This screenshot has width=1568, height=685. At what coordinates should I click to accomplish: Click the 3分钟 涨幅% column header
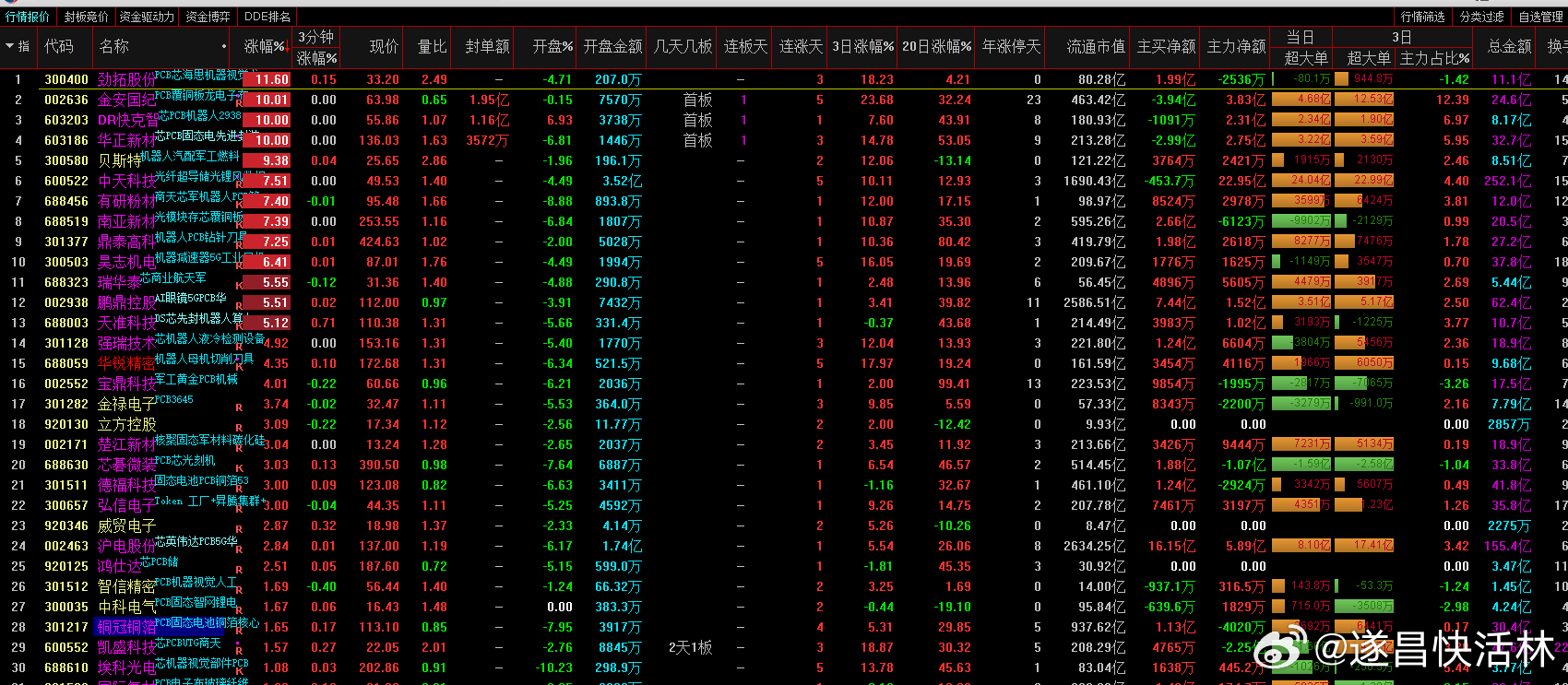[x=316, y=46]
